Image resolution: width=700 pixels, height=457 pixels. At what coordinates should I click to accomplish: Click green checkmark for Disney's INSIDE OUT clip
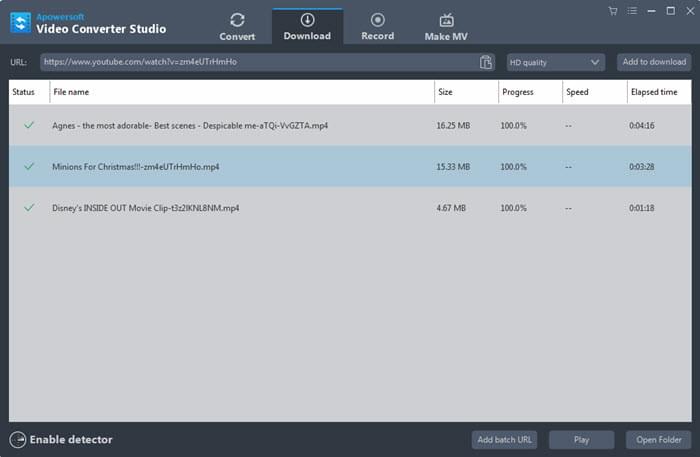click(x=29, y=207)
